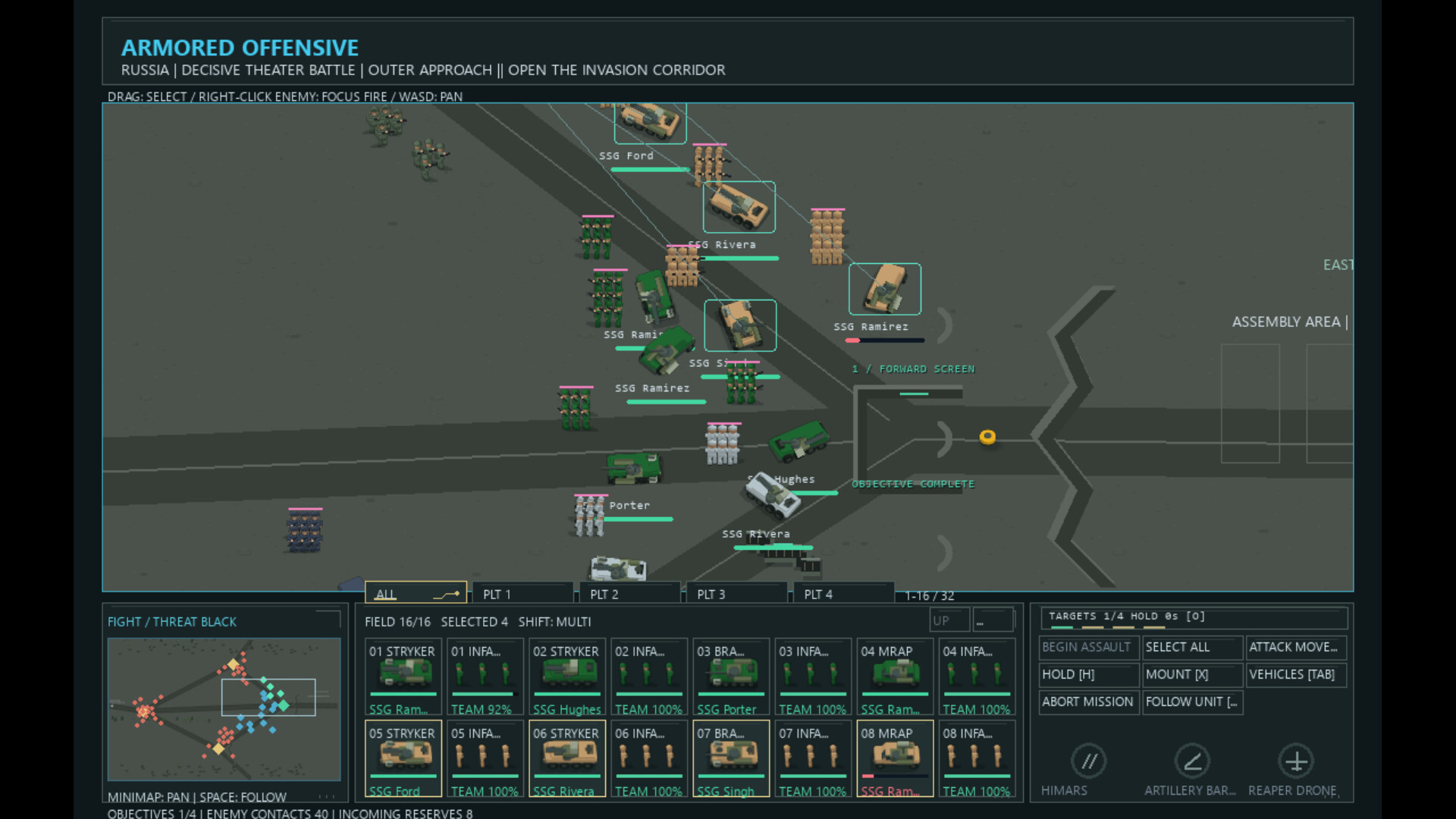Click the BEGIN ASSAULT button
The width and height of the screenshot is (1456, 819).
click(1089, 648)
